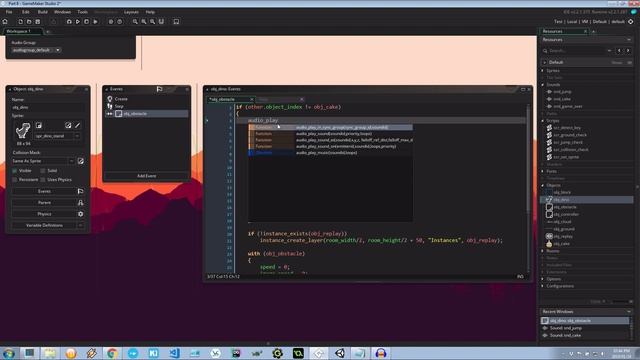Click the scr_ground_check script resource
The width and height of the screenshot is (640, 360).
[570, 135]
